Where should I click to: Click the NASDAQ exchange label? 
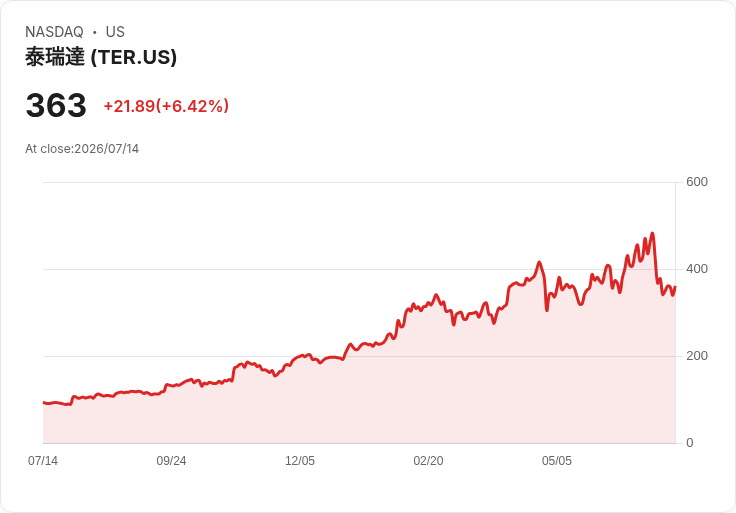click(x=54, y=32)
